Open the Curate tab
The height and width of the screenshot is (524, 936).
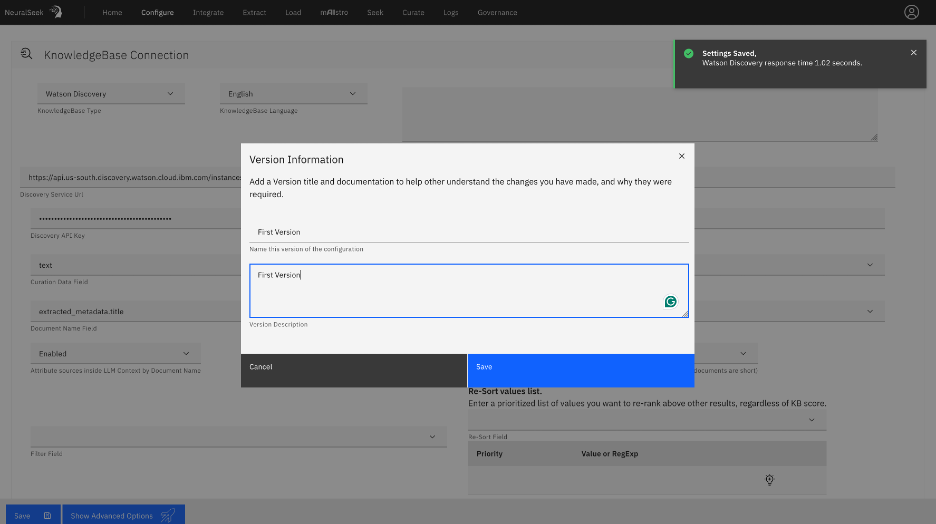point(413,13)
